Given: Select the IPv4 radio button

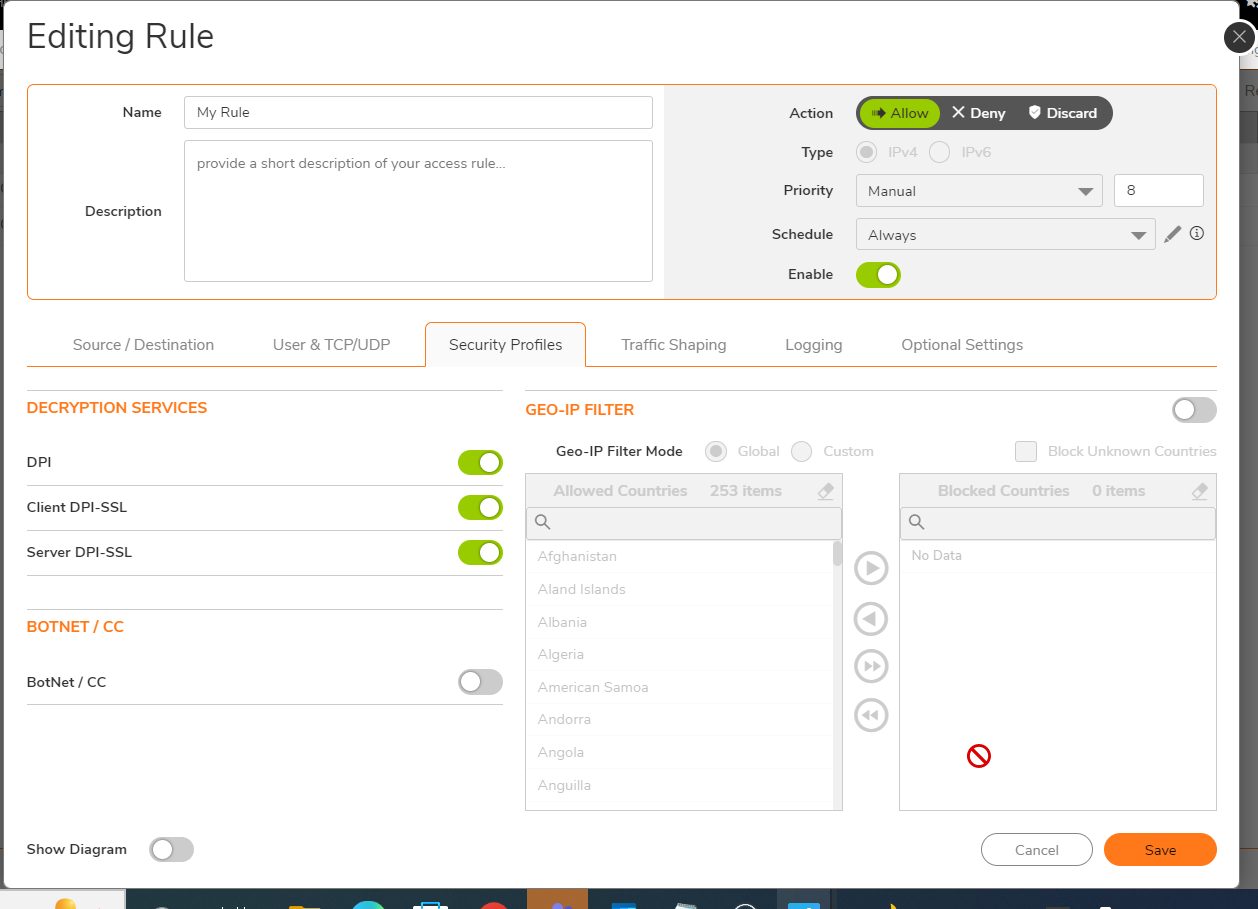Looking at the screenshot, I should [867, 152].
